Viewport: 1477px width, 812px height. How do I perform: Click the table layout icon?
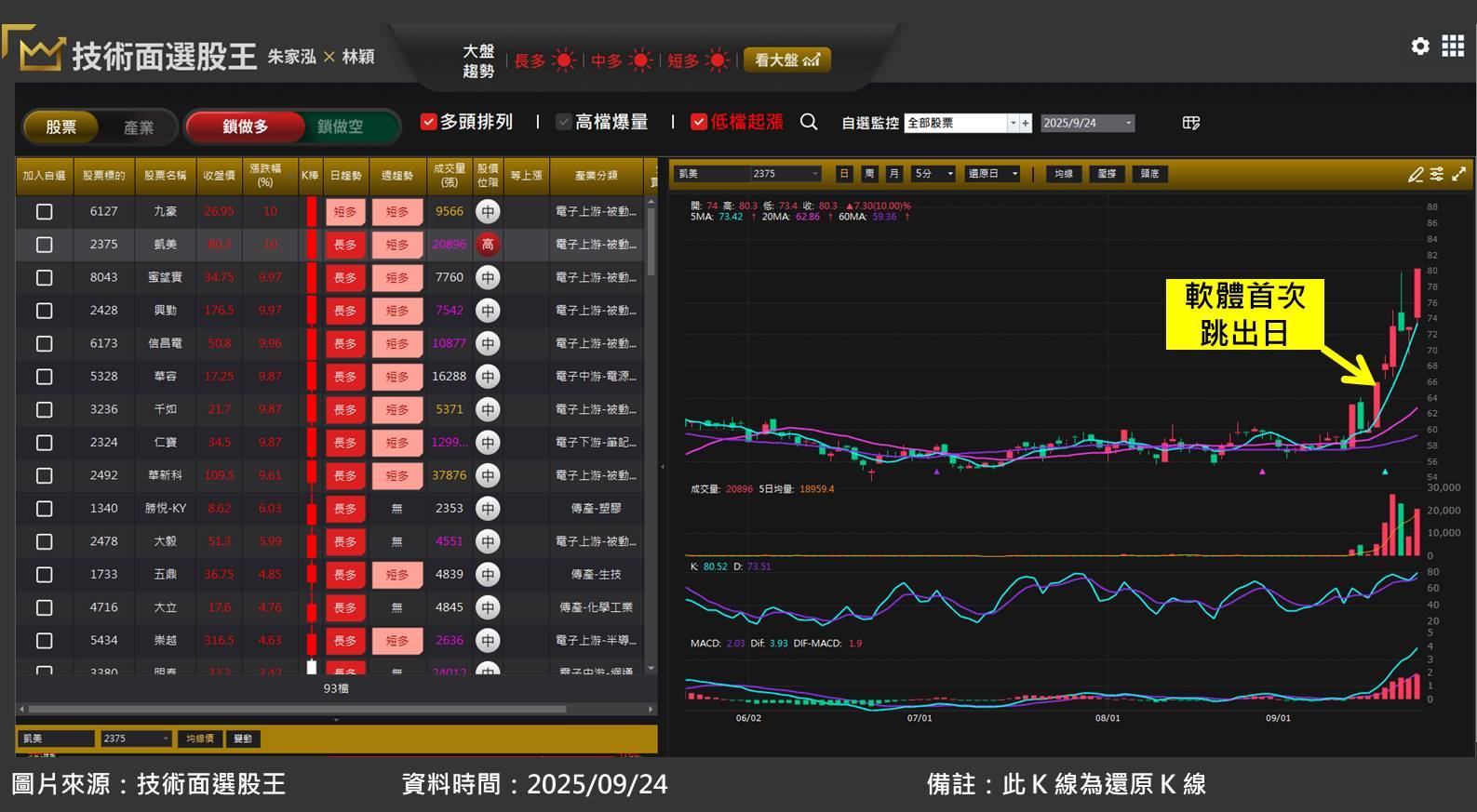(x=1190, y=123)
